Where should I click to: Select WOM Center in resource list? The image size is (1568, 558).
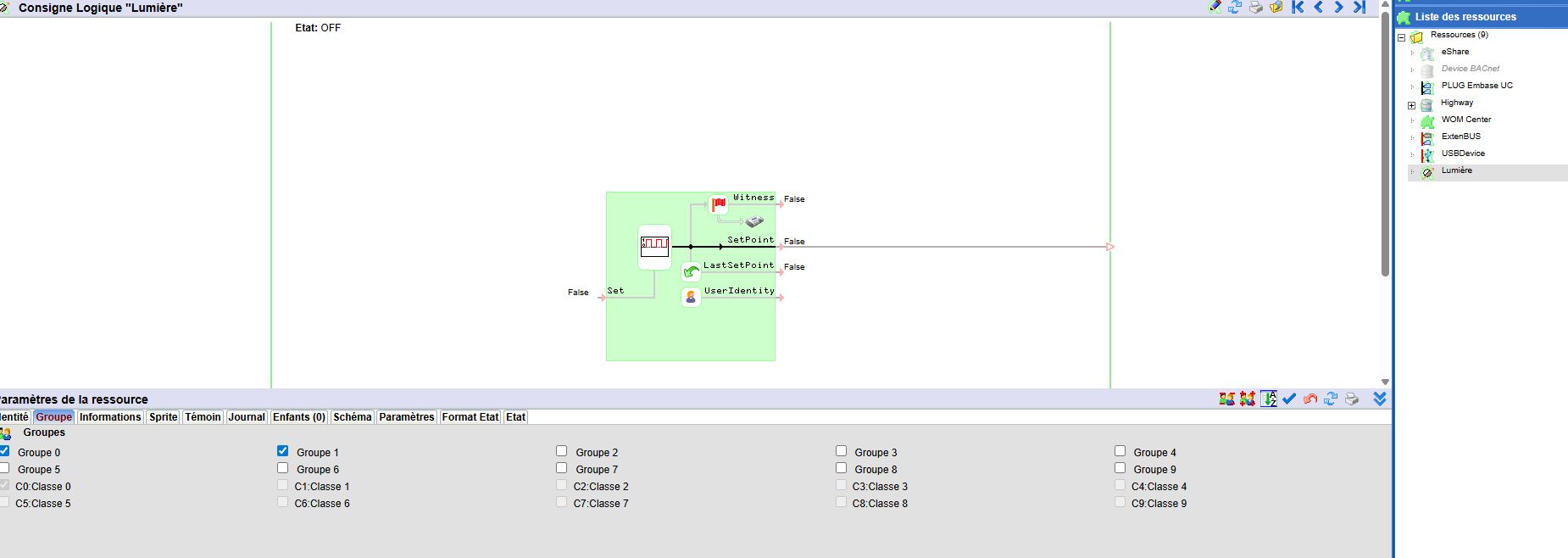(1465, 120)
